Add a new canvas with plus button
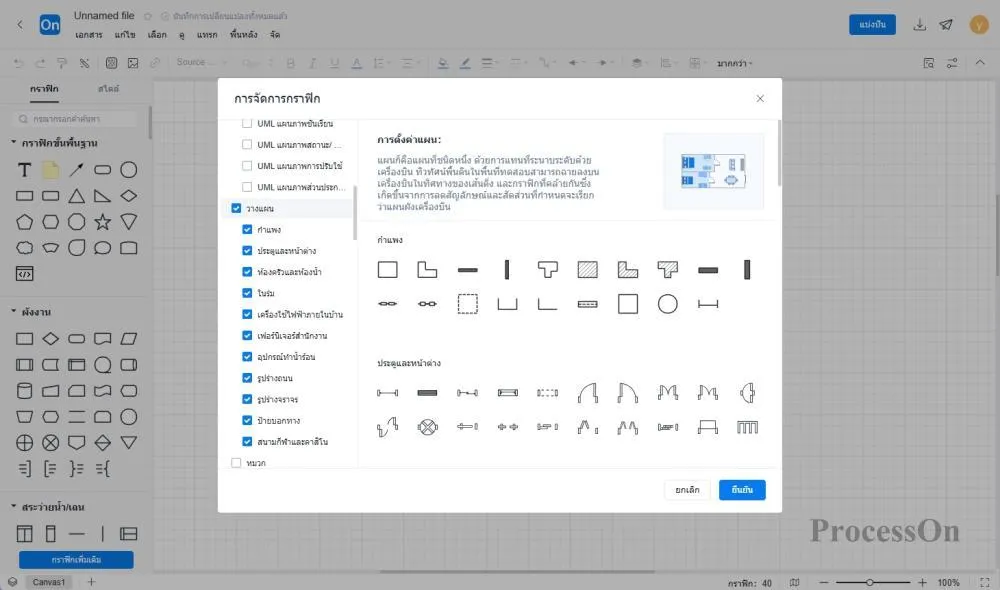The width and height of the screenshot is (1000, 590). [91, 582]
